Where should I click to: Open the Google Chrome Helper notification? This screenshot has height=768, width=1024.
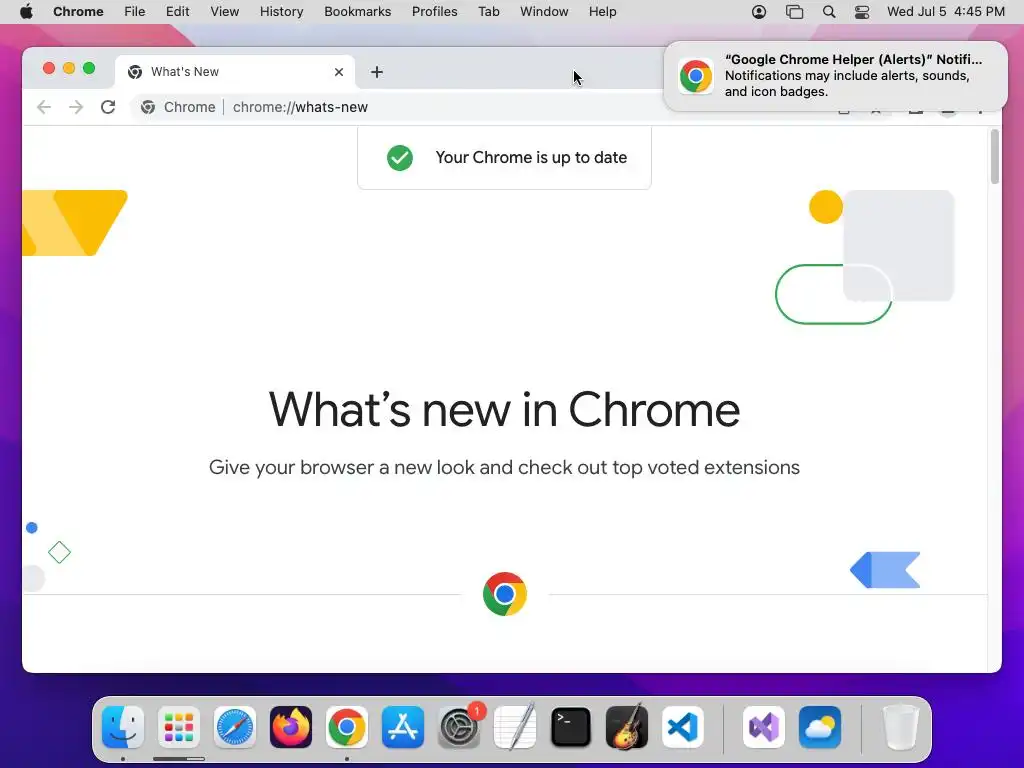pyautogui.click(x=835, y=76)
